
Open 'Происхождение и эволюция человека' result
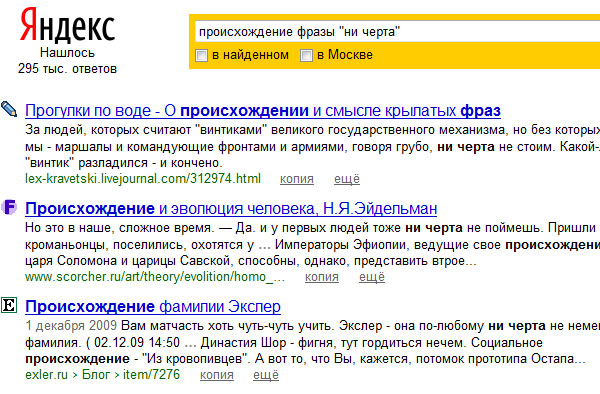pyautogui.click(x=231, y=208)
